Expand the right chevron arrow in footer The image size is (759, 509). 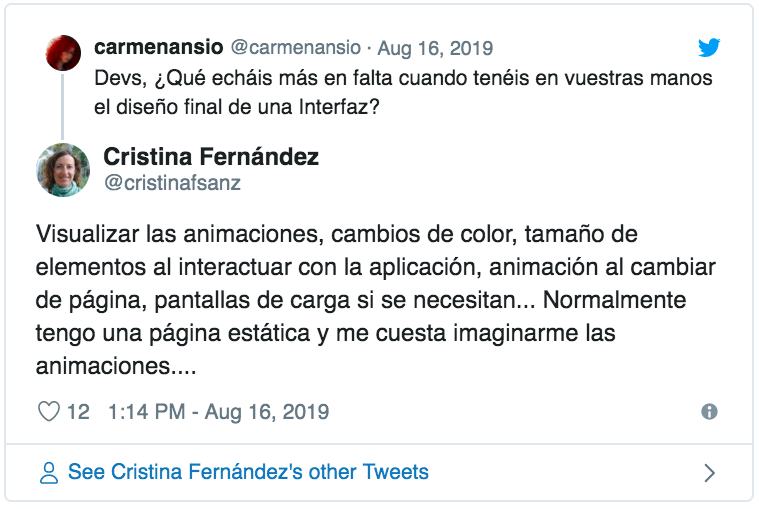point(709,473)
